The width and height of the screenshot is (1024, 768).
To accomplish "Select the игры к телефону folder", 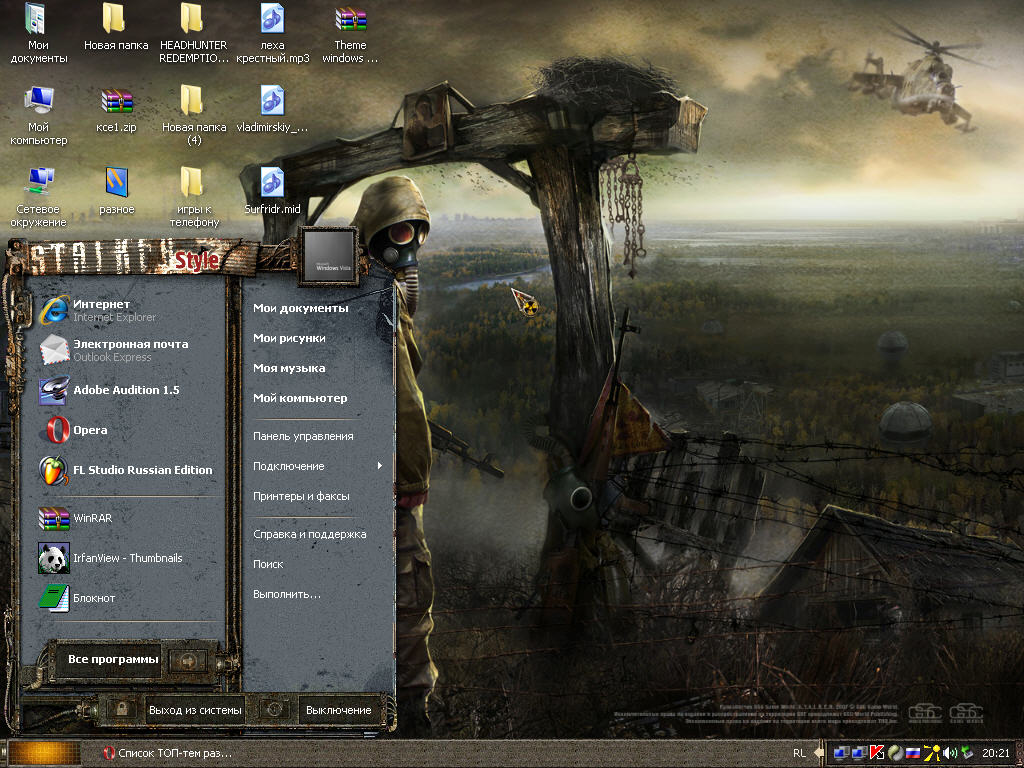I will [x=194, y=197].
